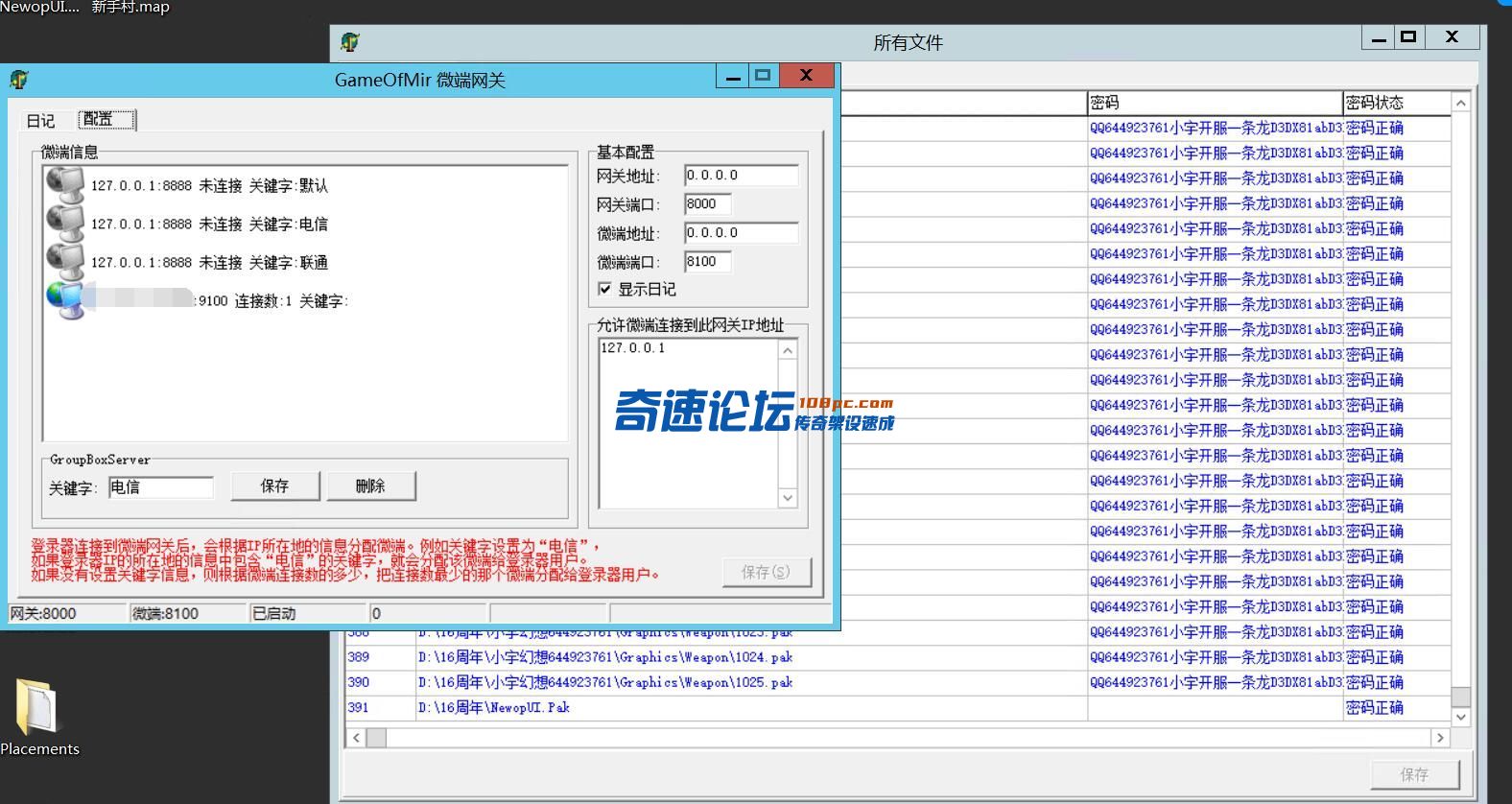Click the 关键字 input field containing 电信
Image resolution: width=1512 pixels, height=804 pixels.
tap(160, 487)
